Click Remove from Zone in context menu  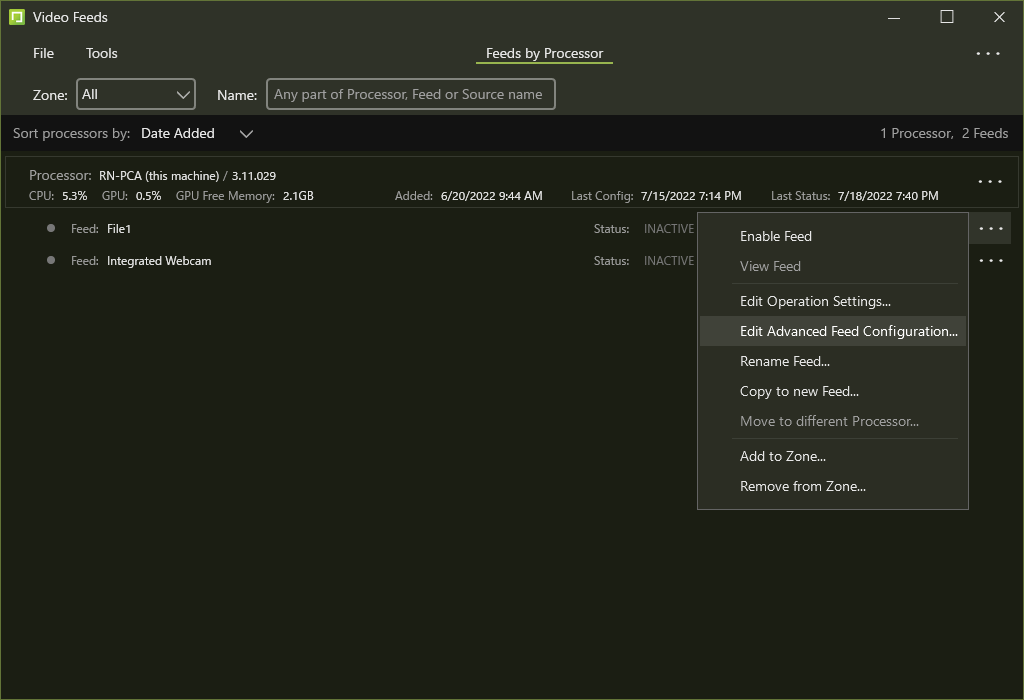pyautogui.click(x=802, y=487)
